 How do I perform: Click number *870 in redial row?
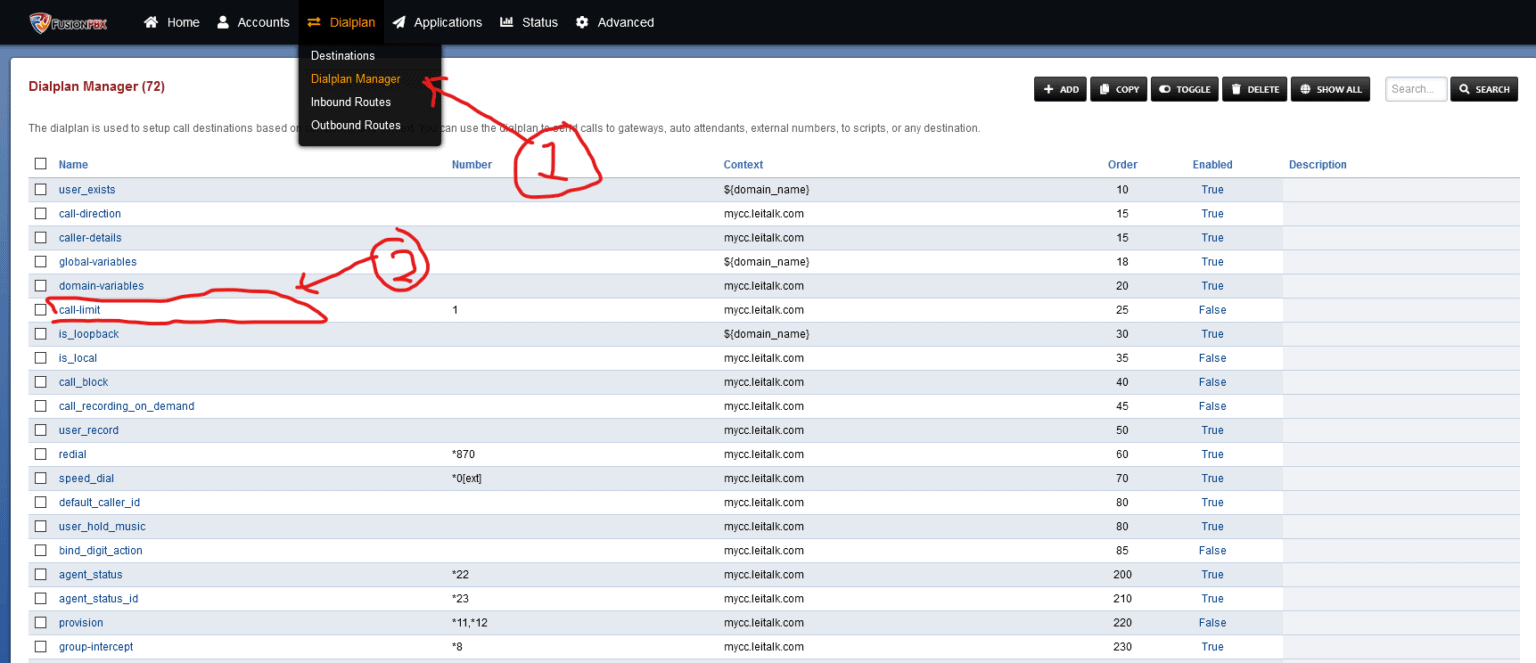(x=464, y=454)
